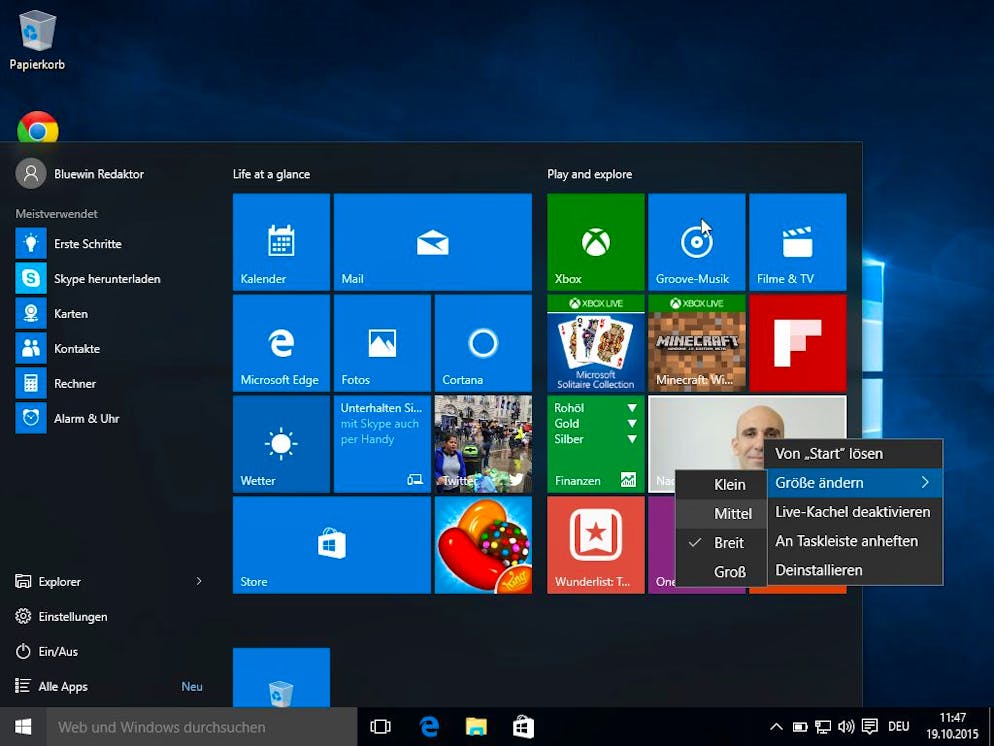
Task: Click the battery tray icon
Action: 800,727
